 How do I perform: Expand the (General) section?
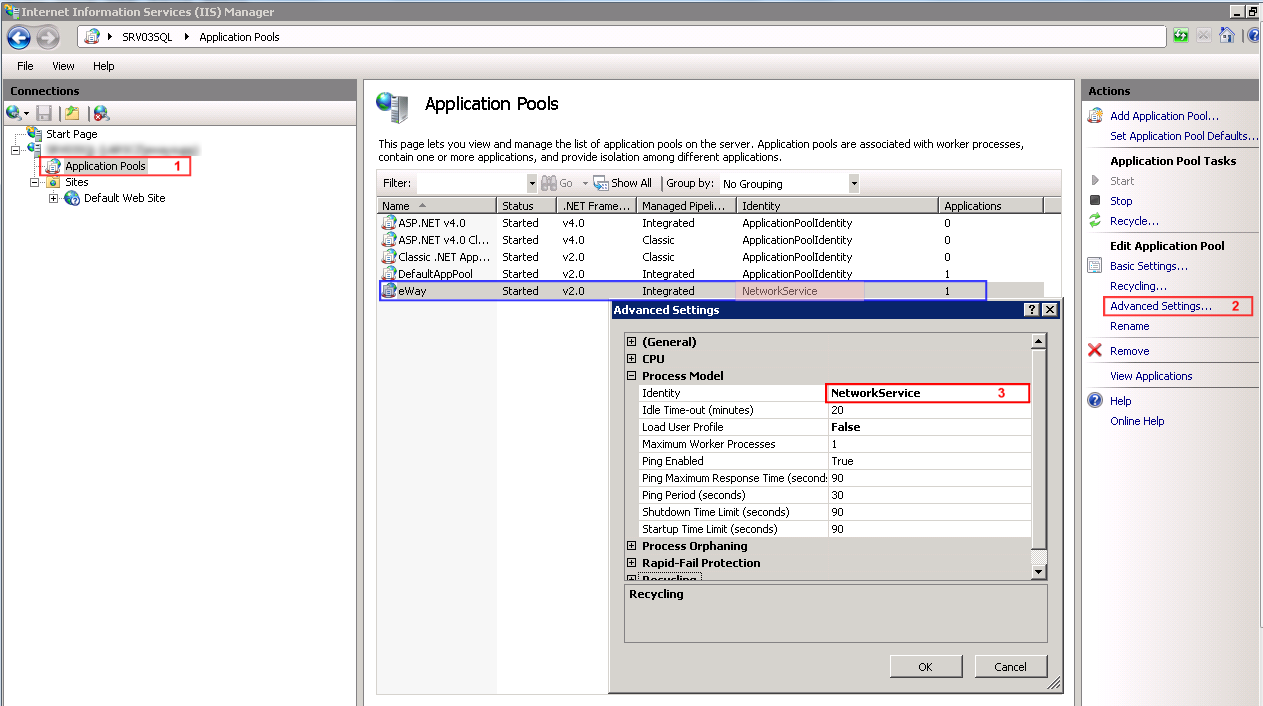click(632, 342)
